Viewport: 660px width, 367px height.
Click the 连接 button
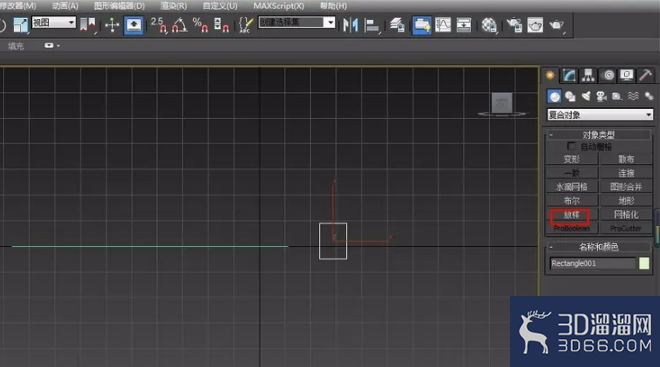point(626,173)
